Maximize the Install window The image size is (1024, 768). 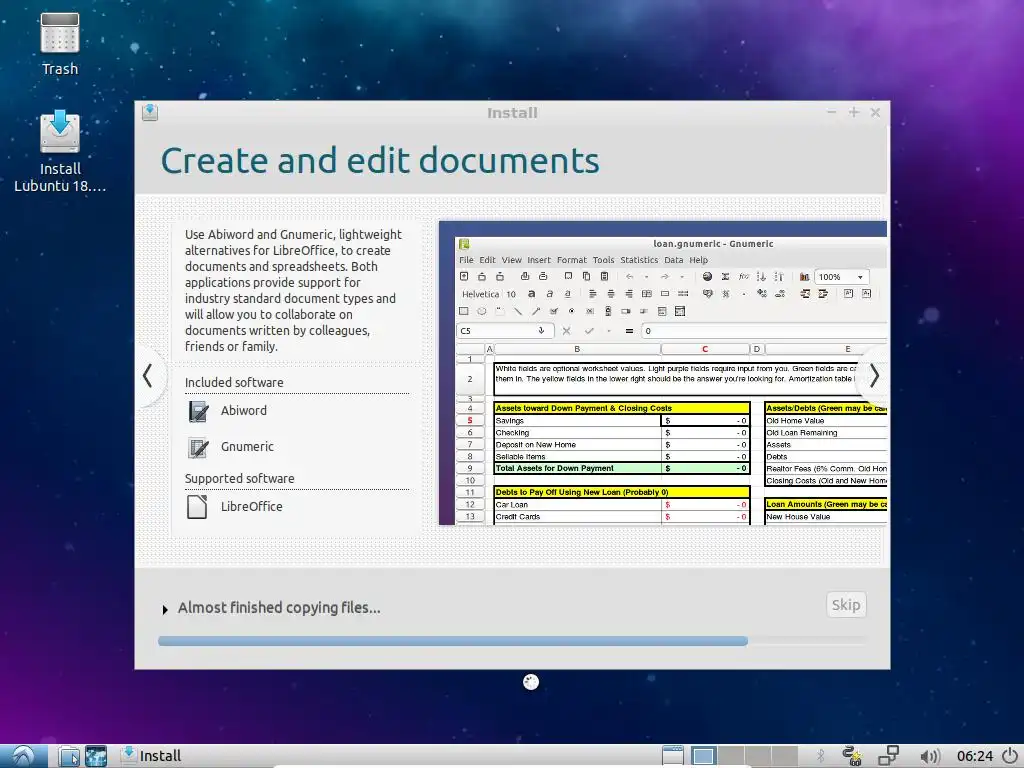(854, 112)
